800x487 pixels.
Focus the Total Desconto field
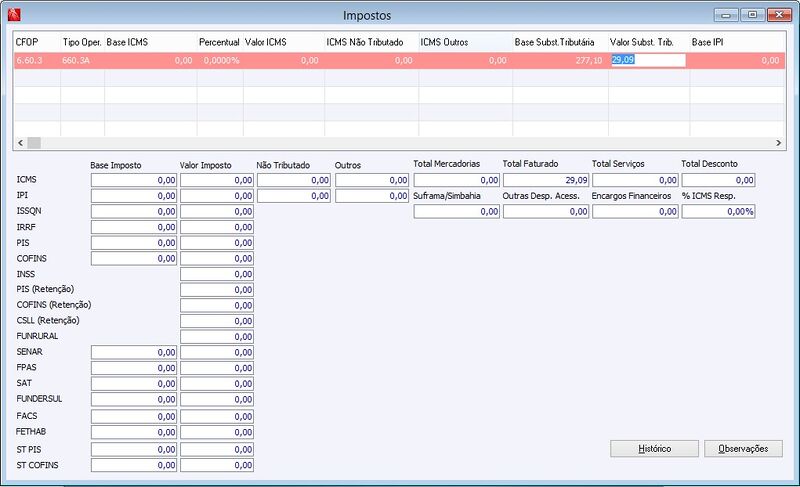718,180
